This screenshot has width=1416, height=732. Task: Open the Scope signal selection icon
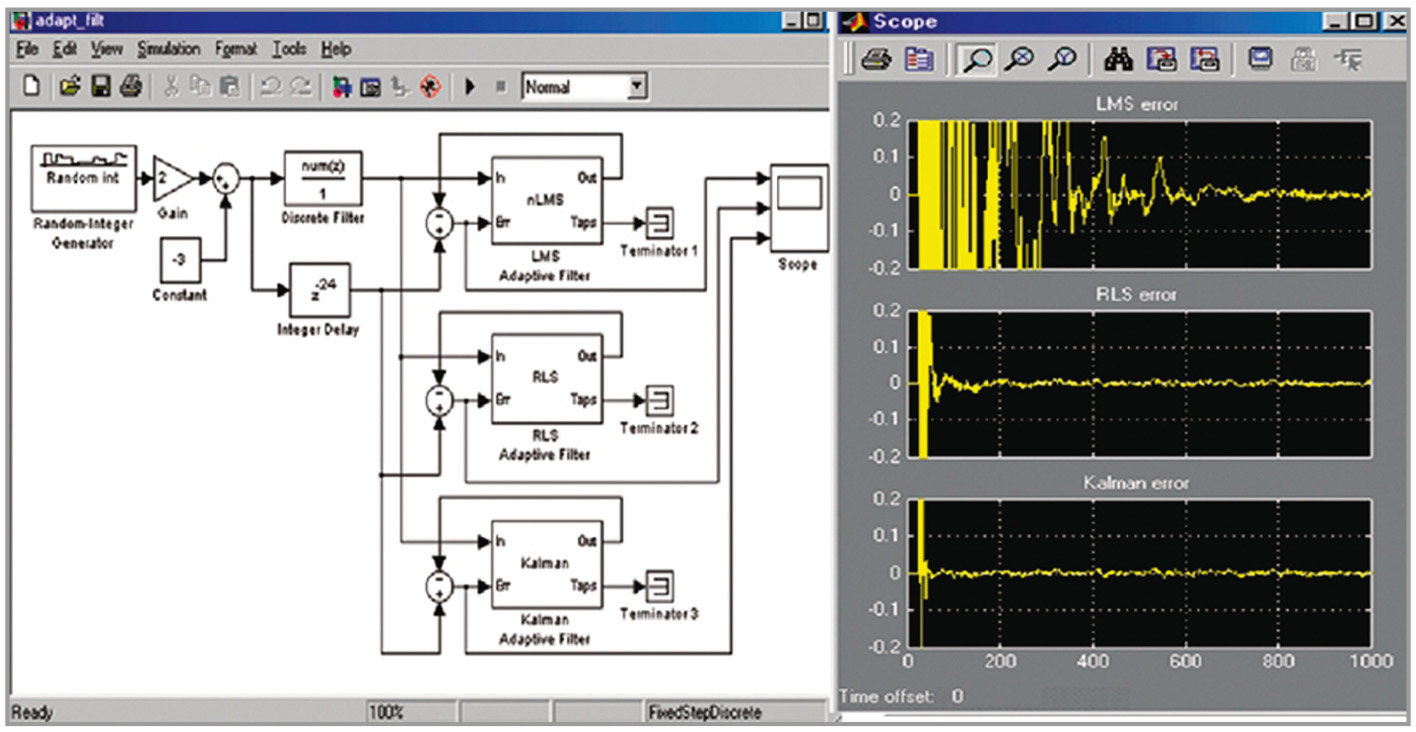click(x=1348, y=60)
